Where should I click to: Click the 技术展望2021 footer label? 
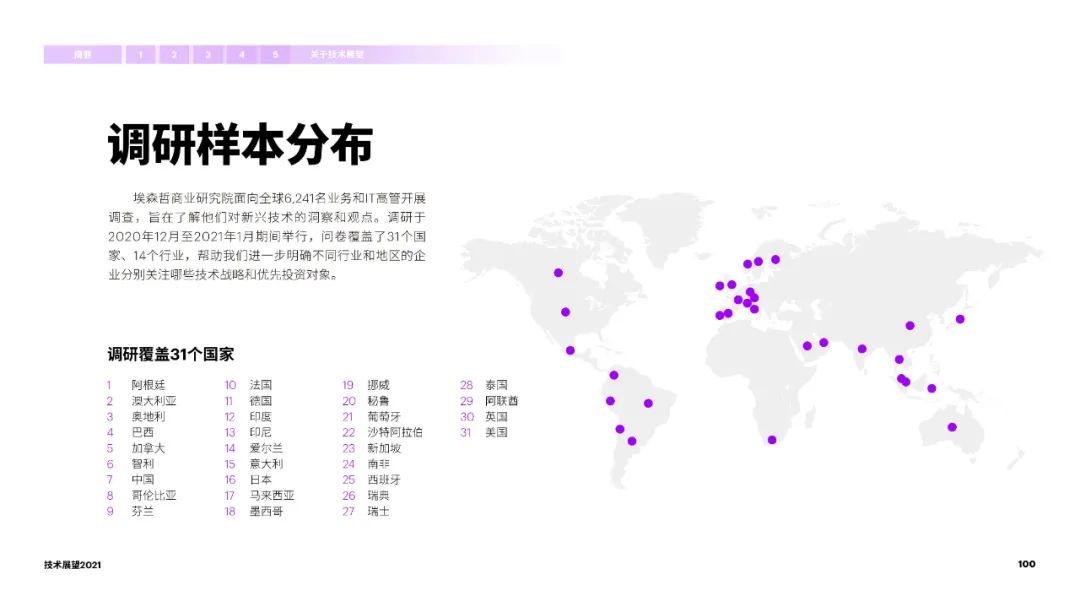(72, 564)
